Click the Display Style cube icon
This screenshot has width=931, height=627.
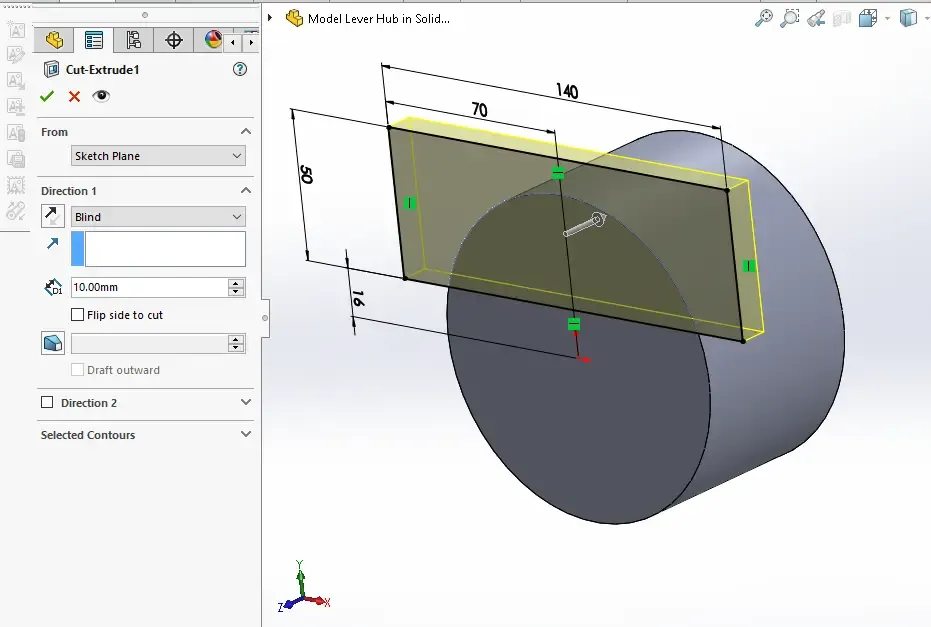point(908,18)
